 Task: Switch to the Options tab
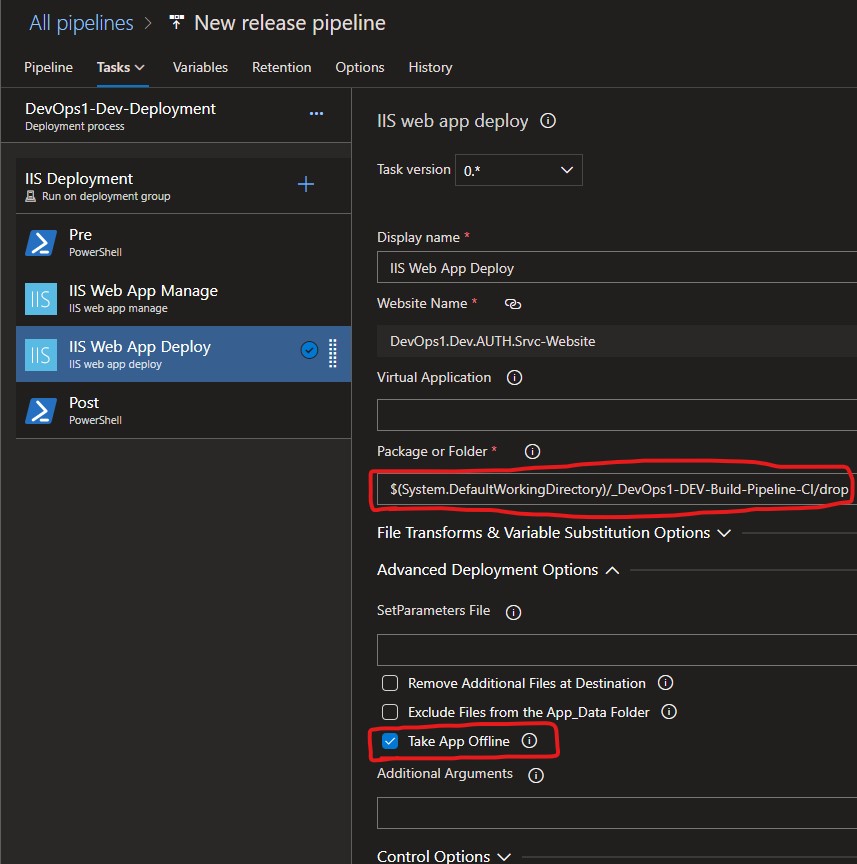[x=360, y=67]
